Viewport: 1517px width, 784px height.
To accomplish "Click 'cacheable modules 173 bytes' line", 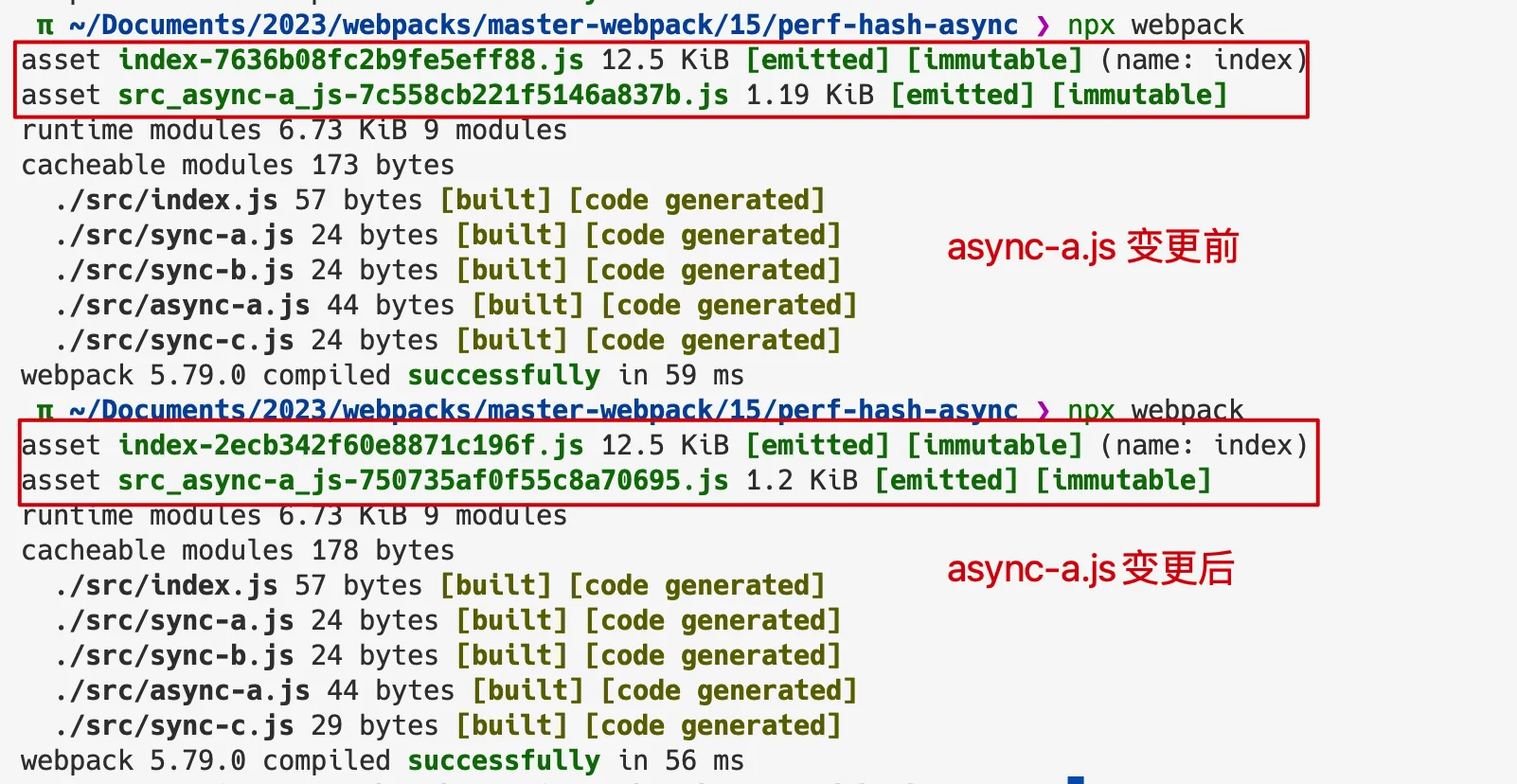I will [238, 165].
